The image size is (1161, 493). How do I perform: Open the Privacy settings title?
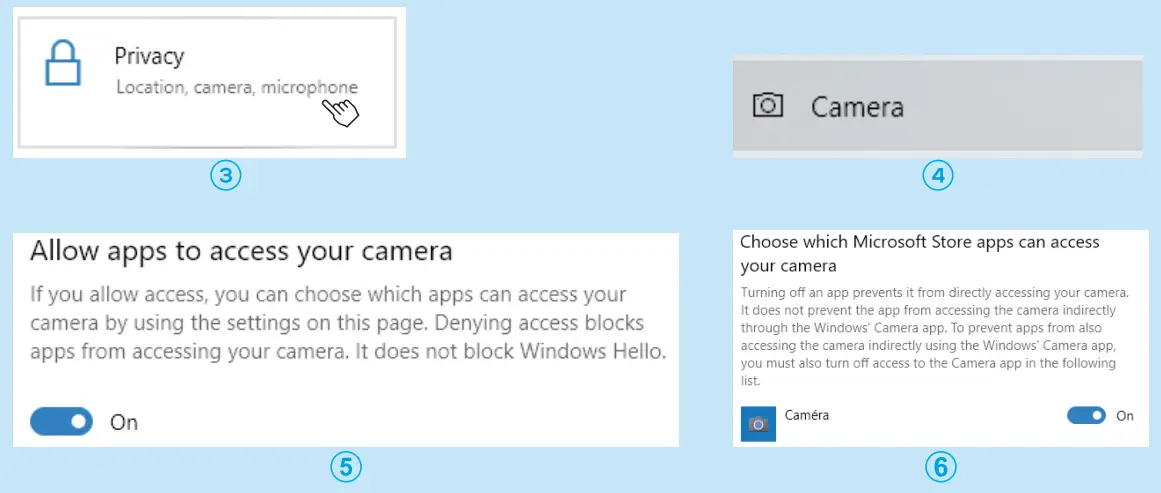pyautogui.click(x=149, y=56)
